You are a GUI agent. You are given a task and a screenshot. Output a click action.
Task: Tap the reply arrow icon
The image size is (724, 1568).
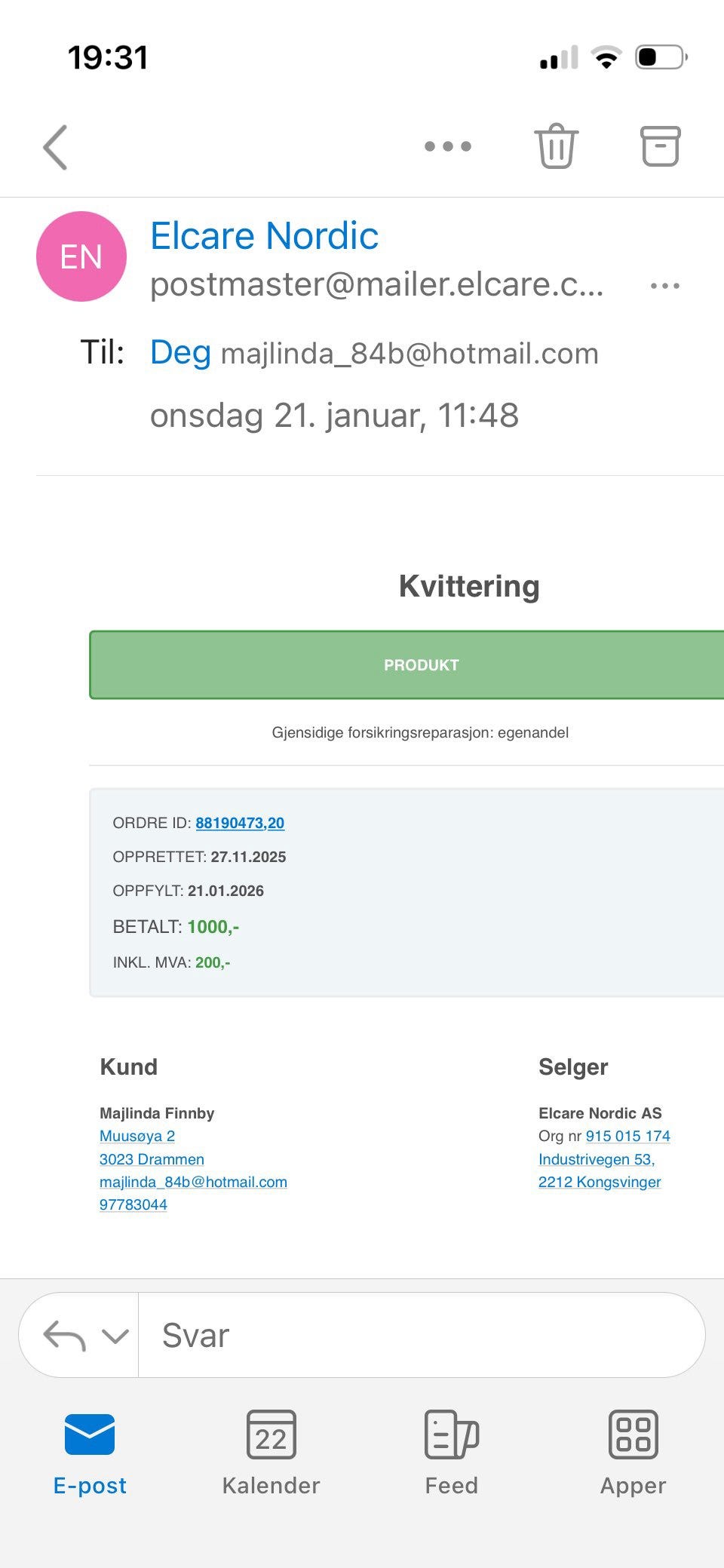(65, 1336)
